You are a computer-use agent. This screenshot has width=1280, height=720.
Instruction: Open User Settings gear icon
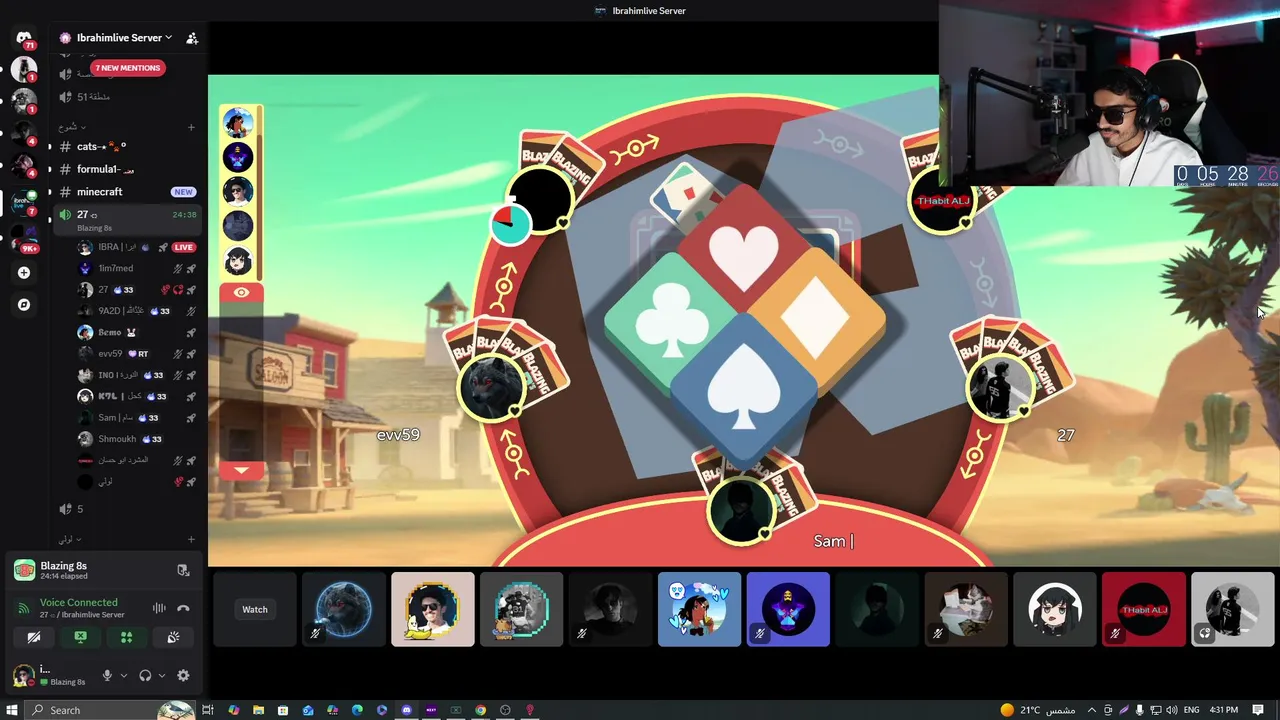[x=183, y=676]
